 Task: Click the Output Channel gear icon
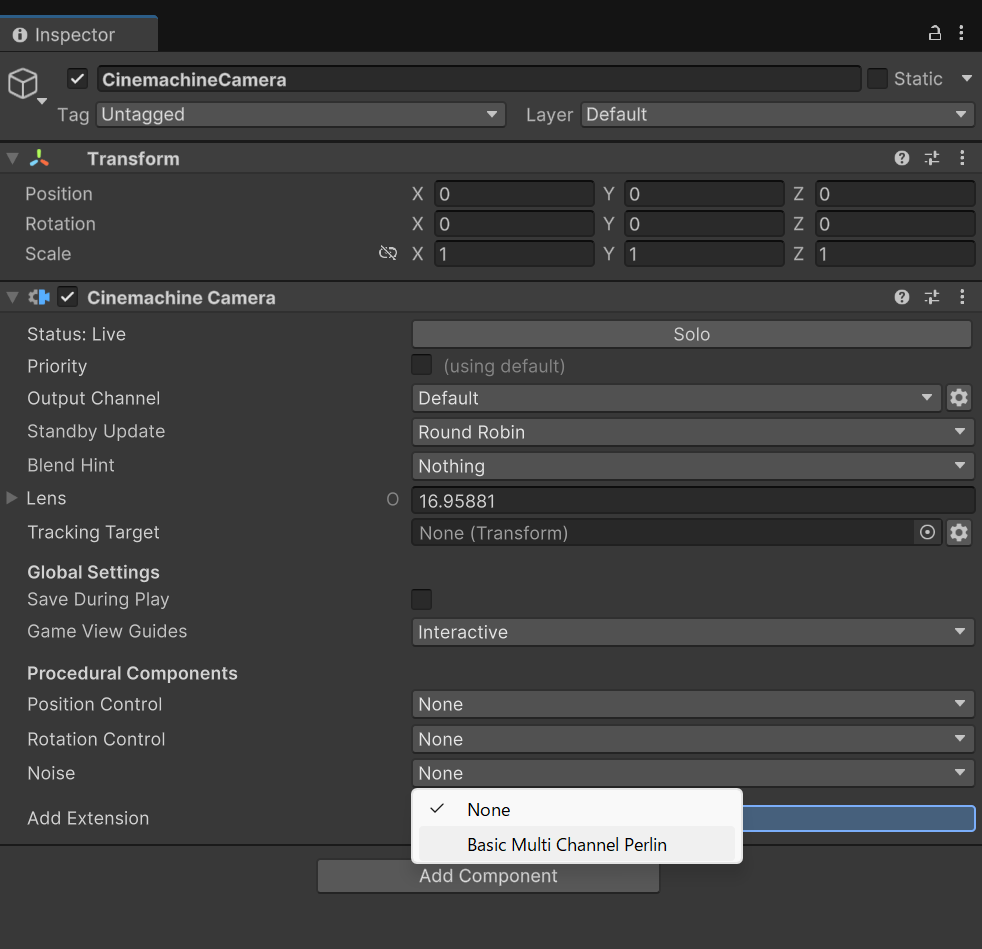pyautogui.click(x=959, y=398)
